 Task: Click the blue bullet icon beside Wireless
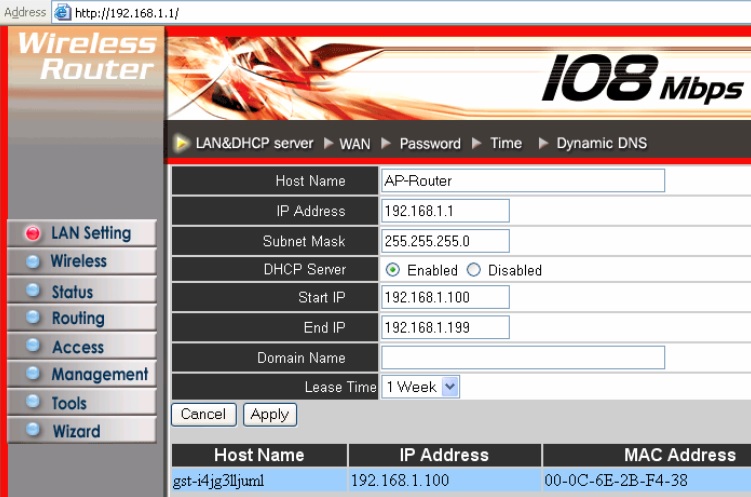click(33, 261)
